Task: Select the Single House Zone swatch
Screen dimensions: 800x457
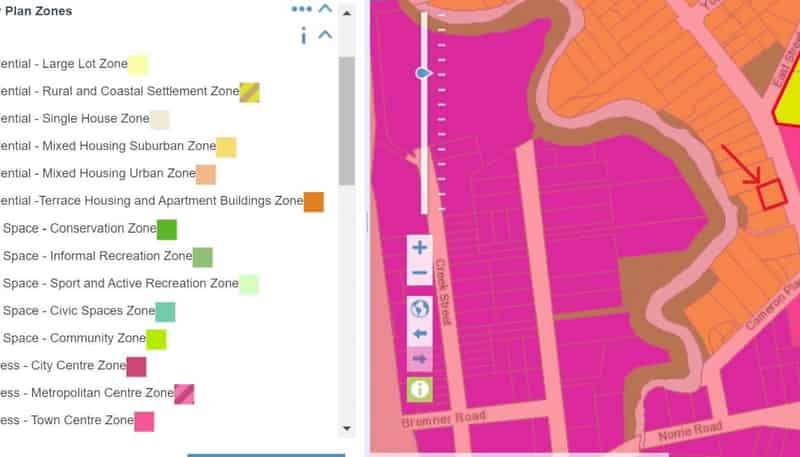Action: coord(160,120)
